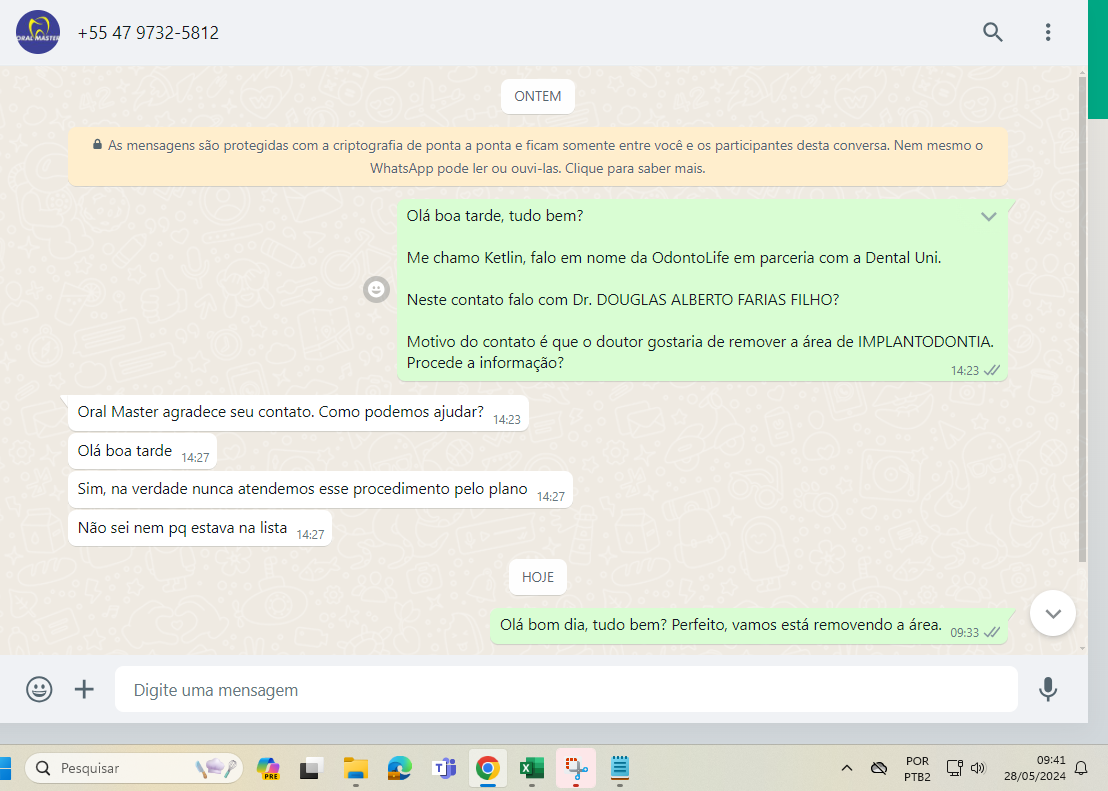This screenshot has height=791, width=1108.
Task: Open the clock and date 28/05/2024
Action: [1035, 768]
